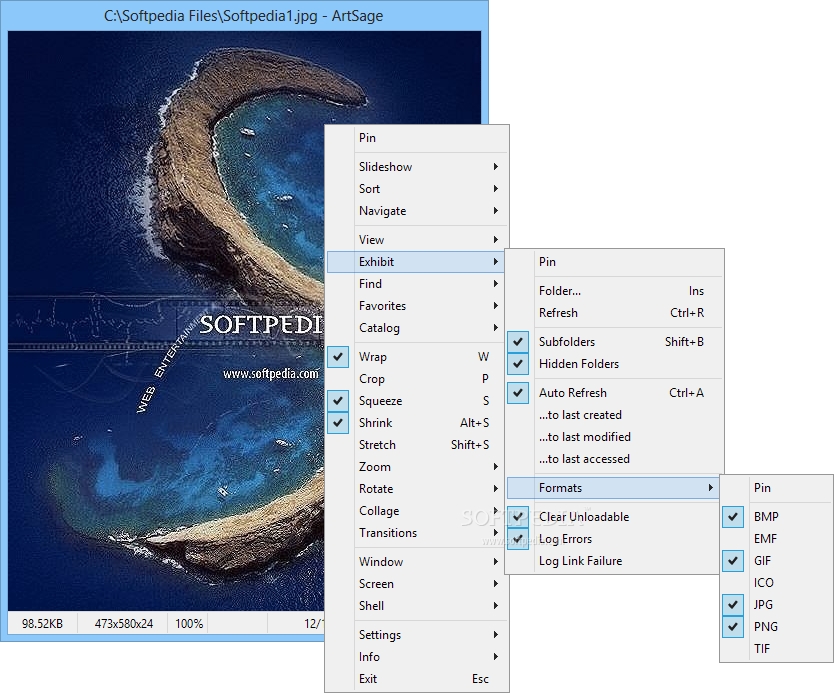Expand the Catalog submenu

click(416, 328)
